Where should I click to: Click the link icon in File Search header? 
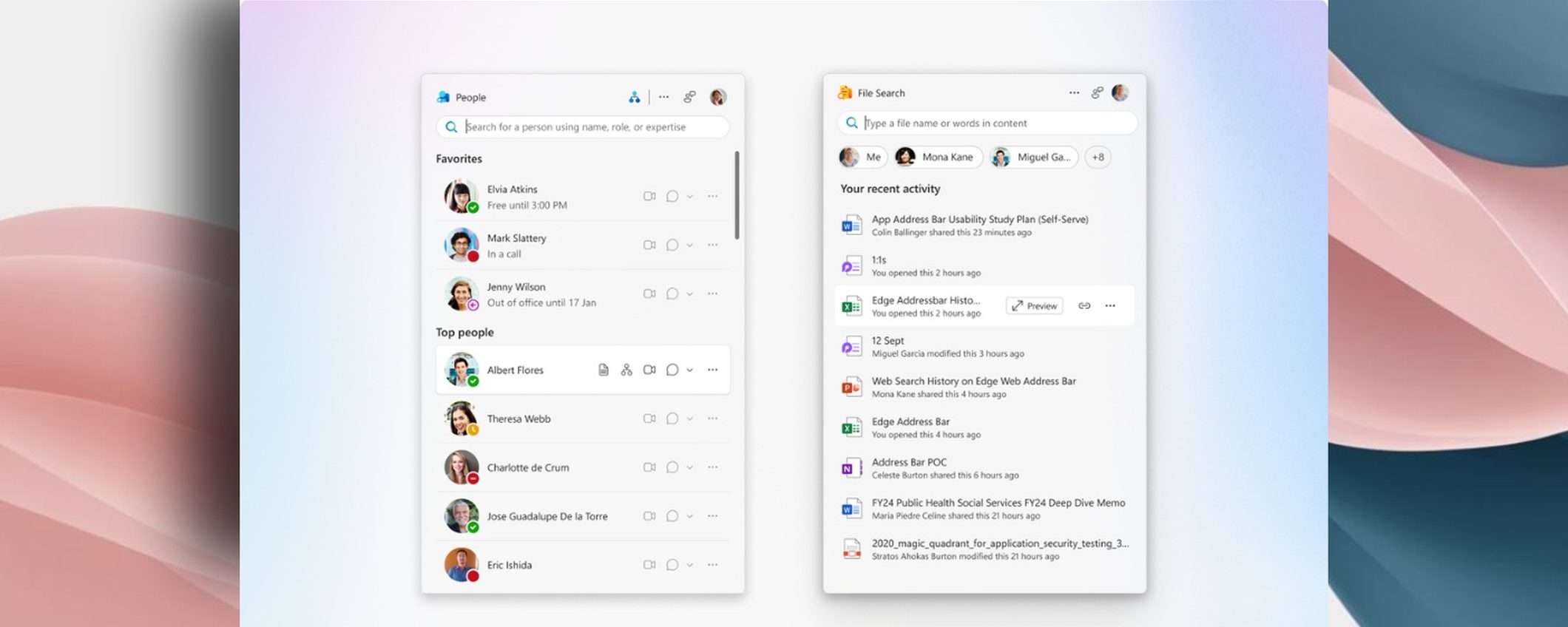click(x=1097, y=93)
